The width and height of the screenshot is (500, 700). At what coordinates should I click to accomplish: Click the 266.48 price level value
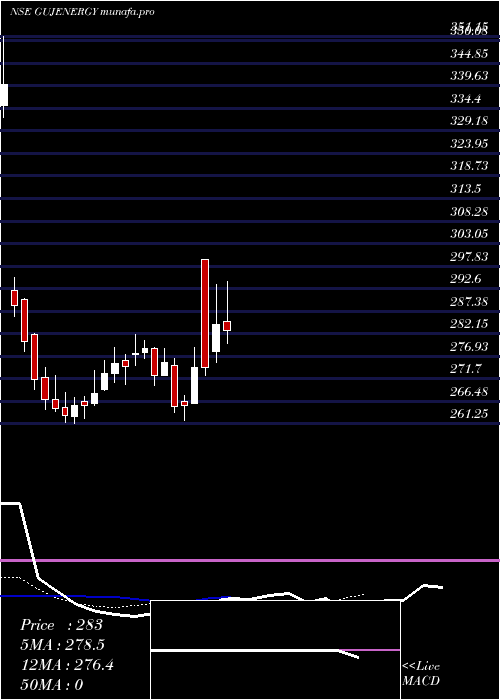(x=469, y=392)
